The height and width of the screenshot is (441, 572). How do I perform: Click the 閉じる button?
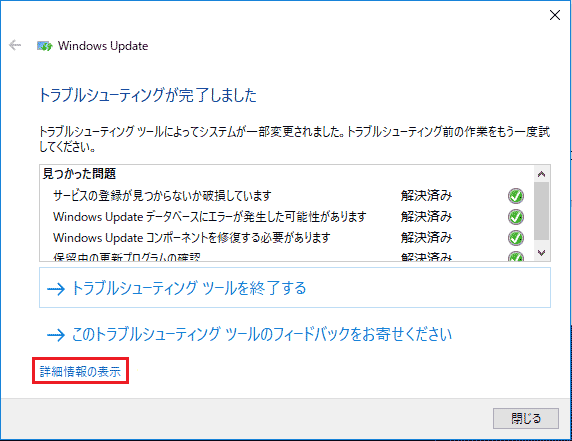click(526, 418)
